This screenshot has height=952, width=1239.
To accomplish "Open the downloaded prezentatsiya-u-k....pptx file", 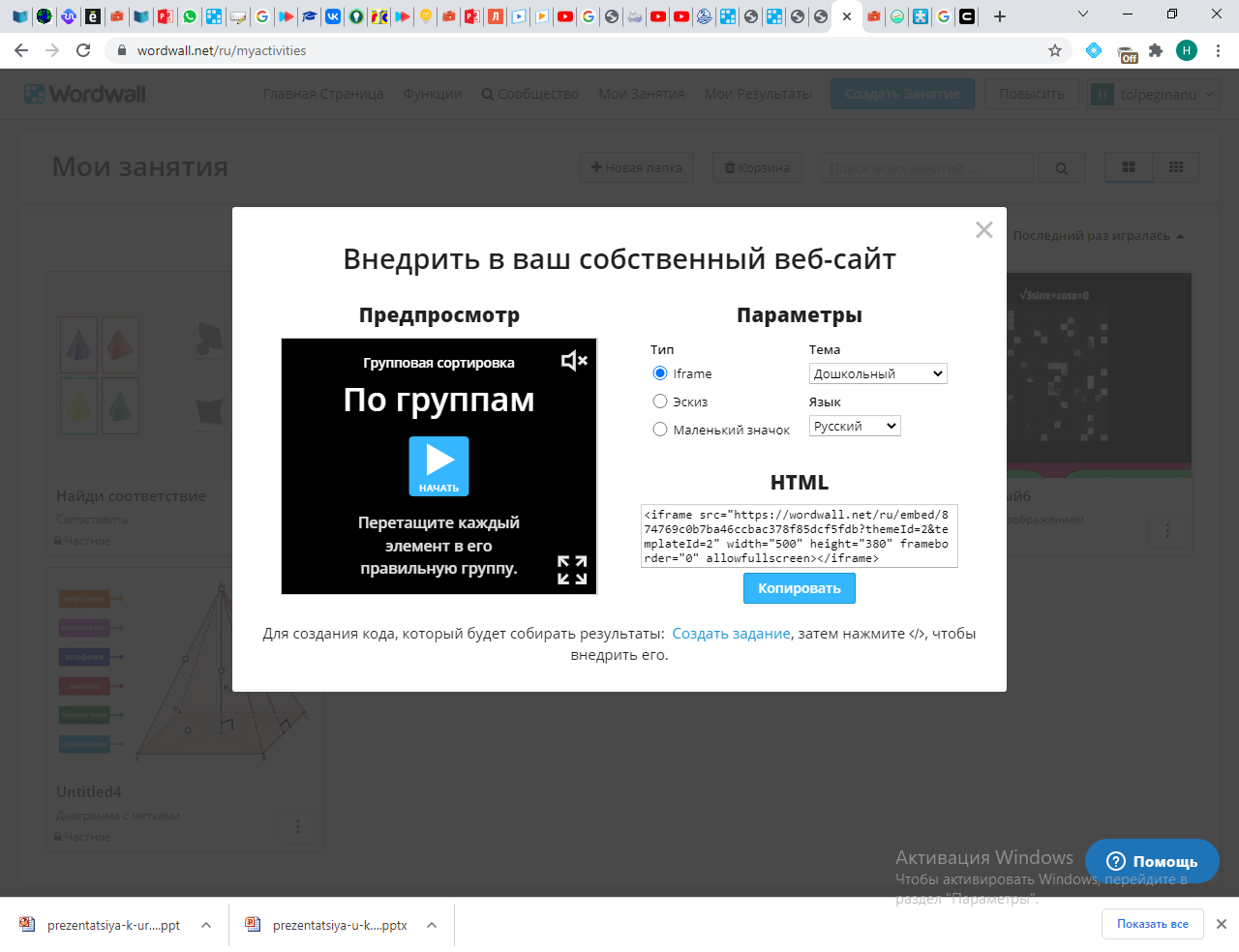I will click(x=327, y=925).
